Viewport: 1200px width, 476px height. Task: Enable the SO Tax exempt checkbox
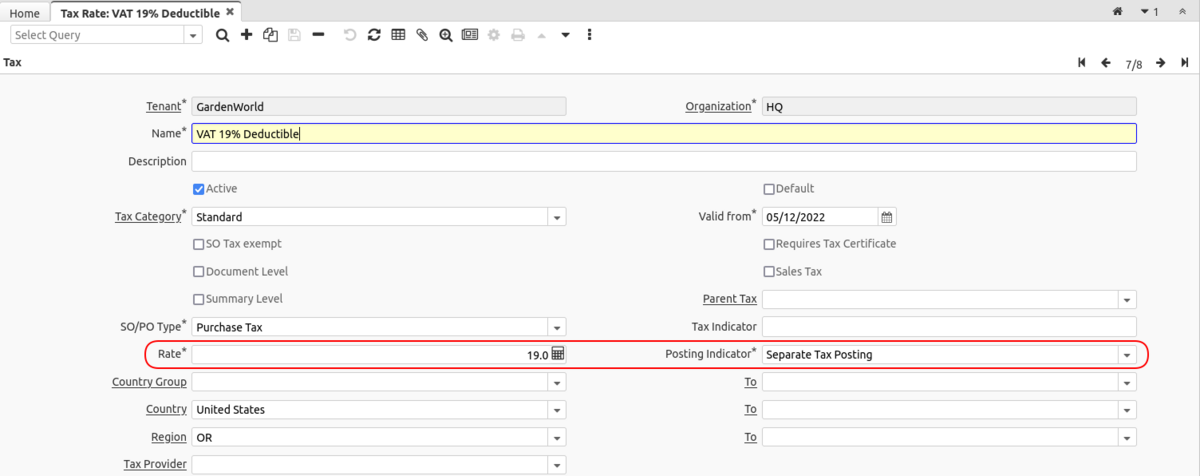[x=198, y=244]
